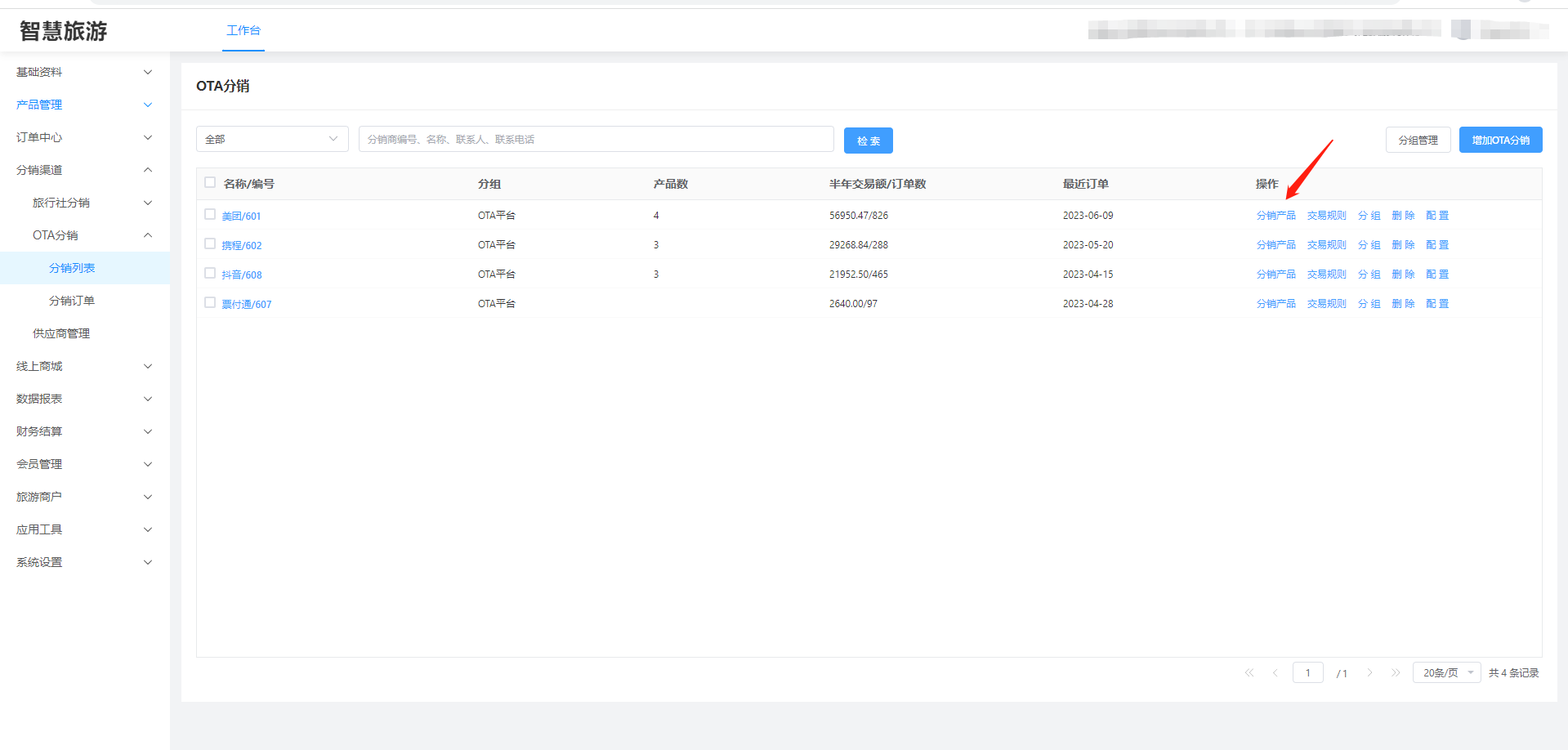The image size is (1568, 750).
Task: Check the 美团/601 row checkbox
Action: [210, 215]
